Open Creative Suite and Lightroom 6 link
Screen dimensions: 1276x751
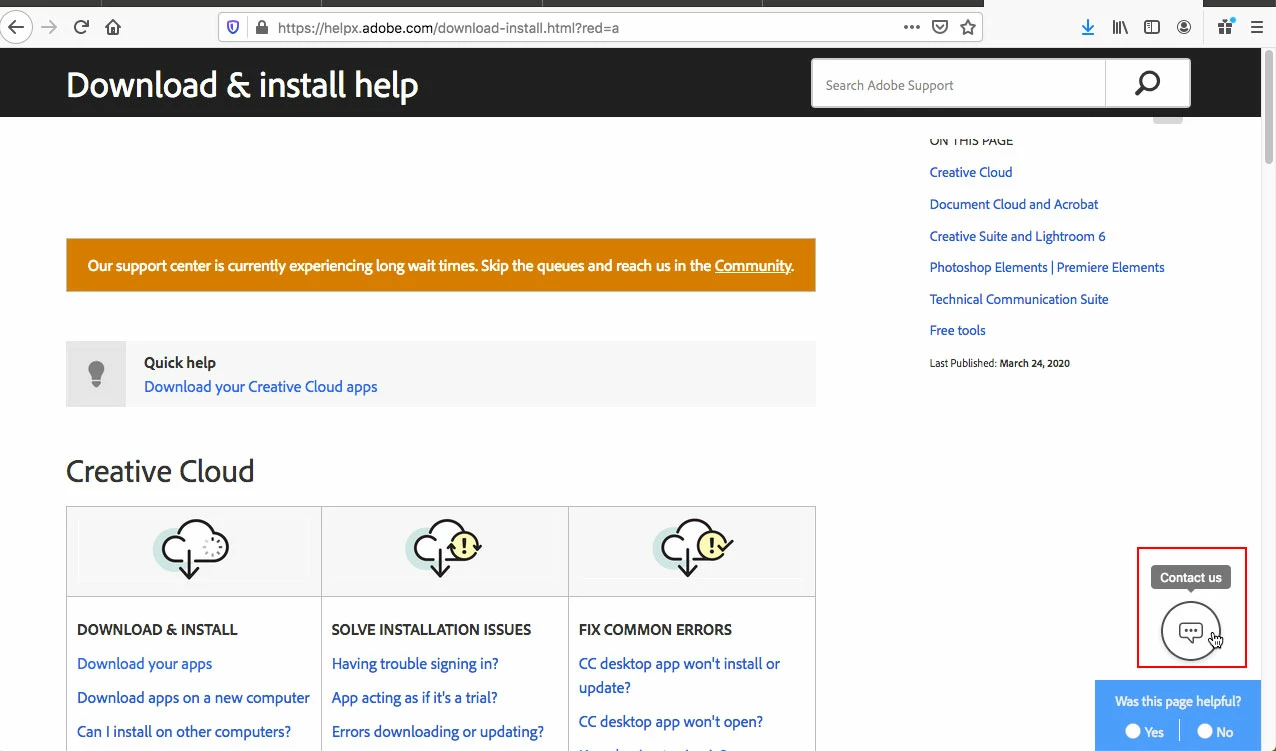pos(1017,236)
